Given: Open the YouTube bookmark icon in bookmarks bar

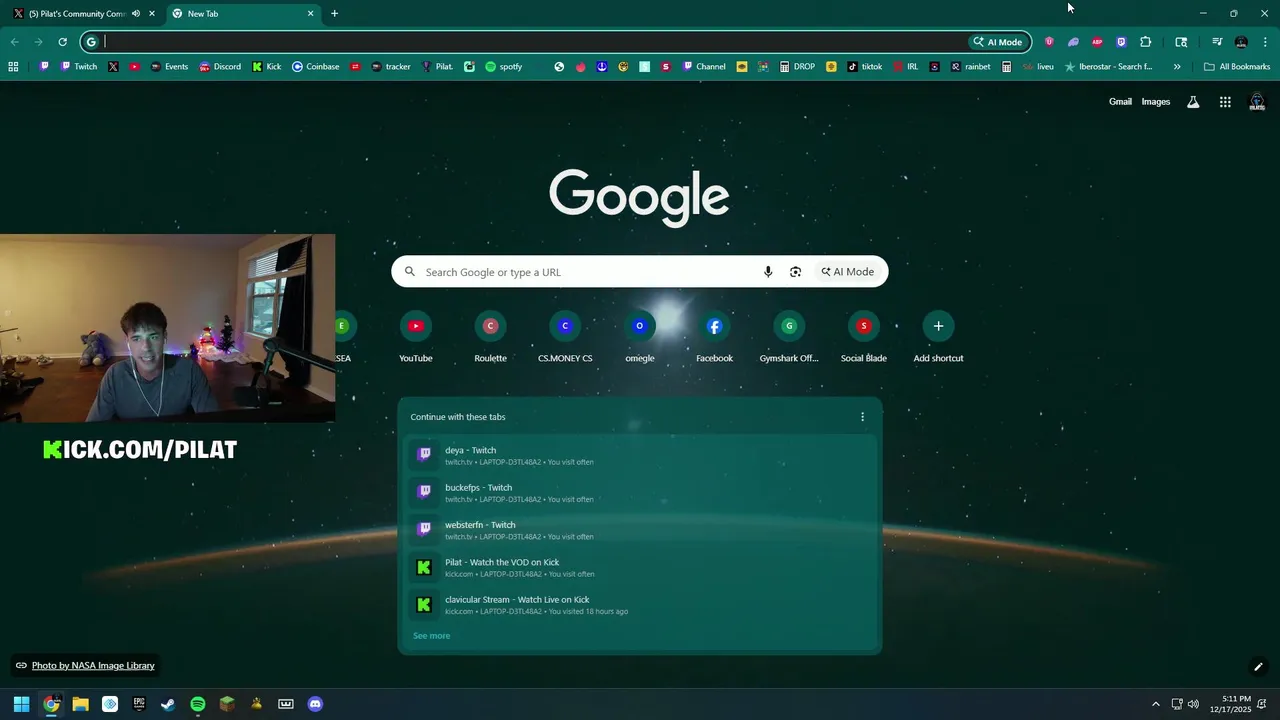Looking at the screenshot, I should (134, 67).
